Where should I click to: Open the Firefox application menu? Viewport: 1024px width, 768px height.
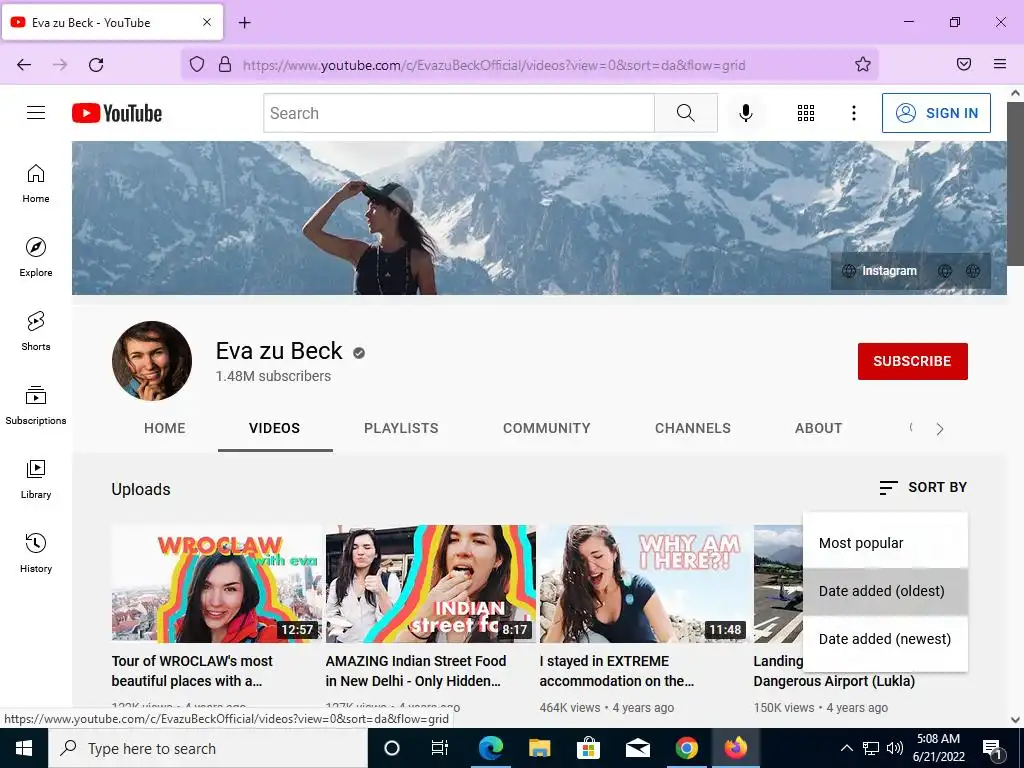(x=999, y=64)
